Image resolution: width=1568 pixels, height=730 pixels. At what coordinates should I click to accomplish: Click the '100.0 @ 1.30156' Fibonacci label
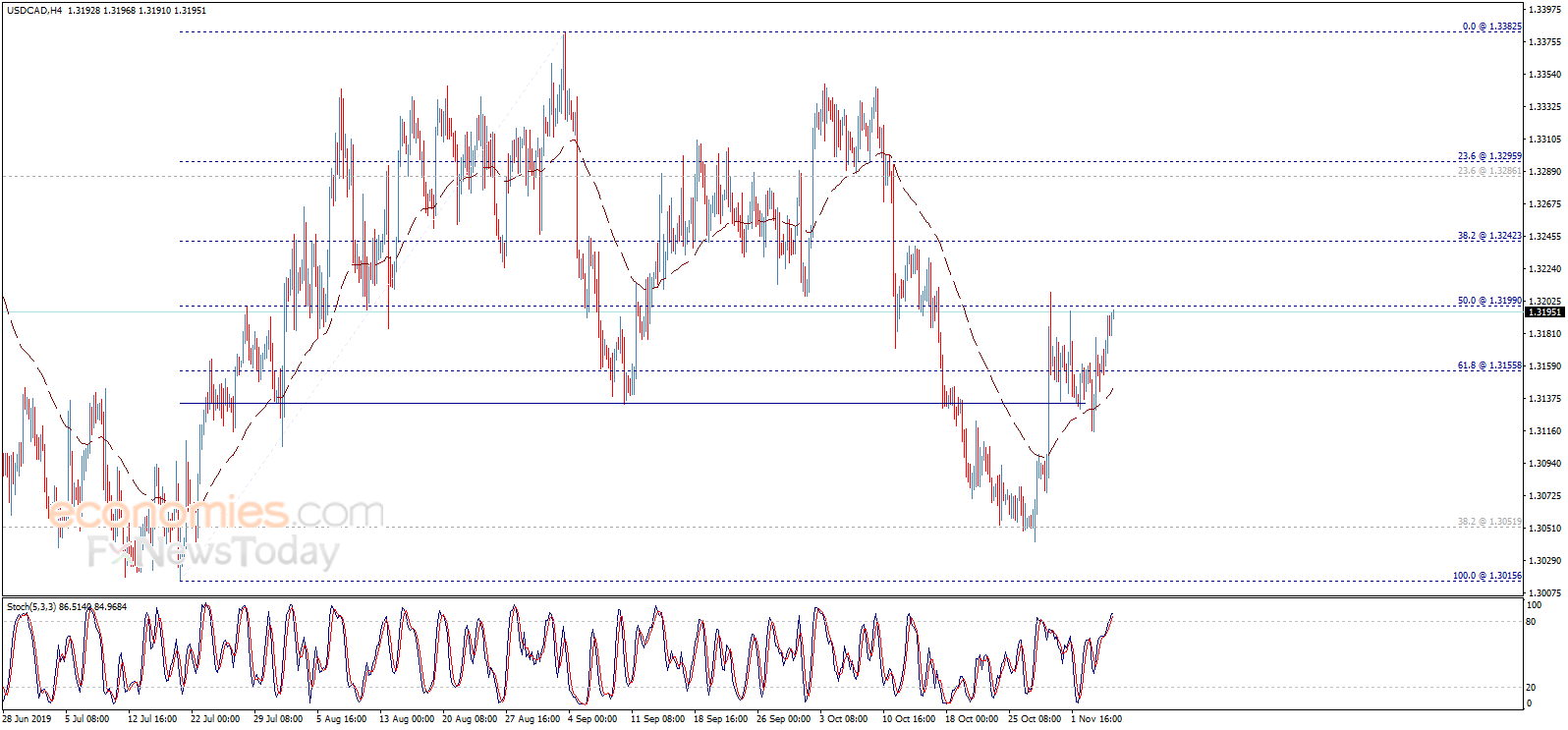(x=1488, y=576)
